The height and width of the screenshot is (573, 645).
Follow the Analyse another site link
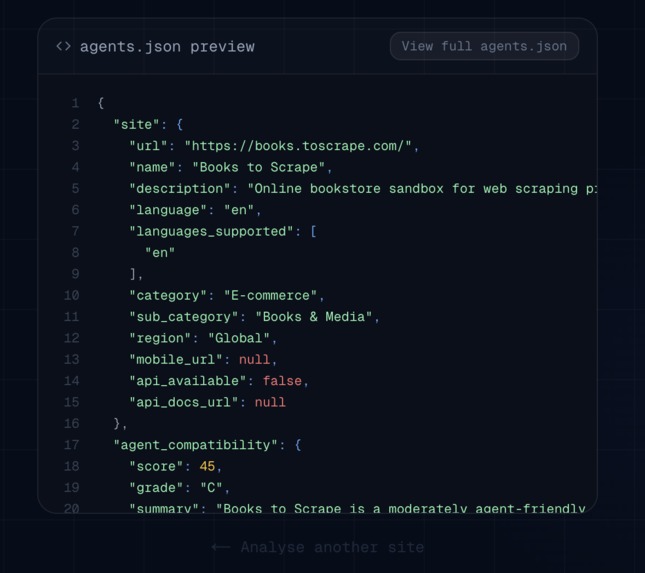pos(317,547)
